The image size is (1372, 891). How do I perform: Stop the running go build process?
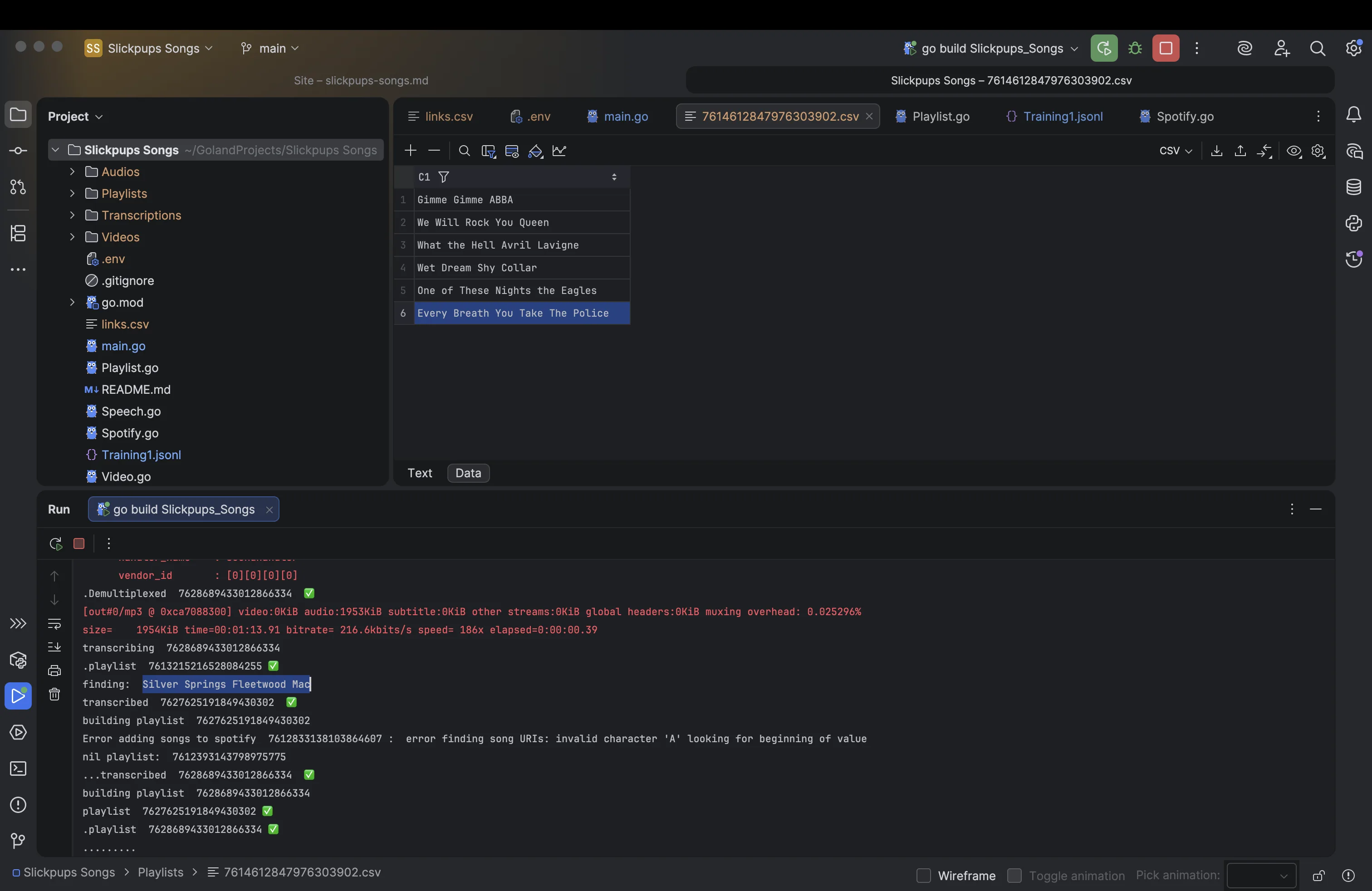pyautogui.click(x=1165, y=49)
